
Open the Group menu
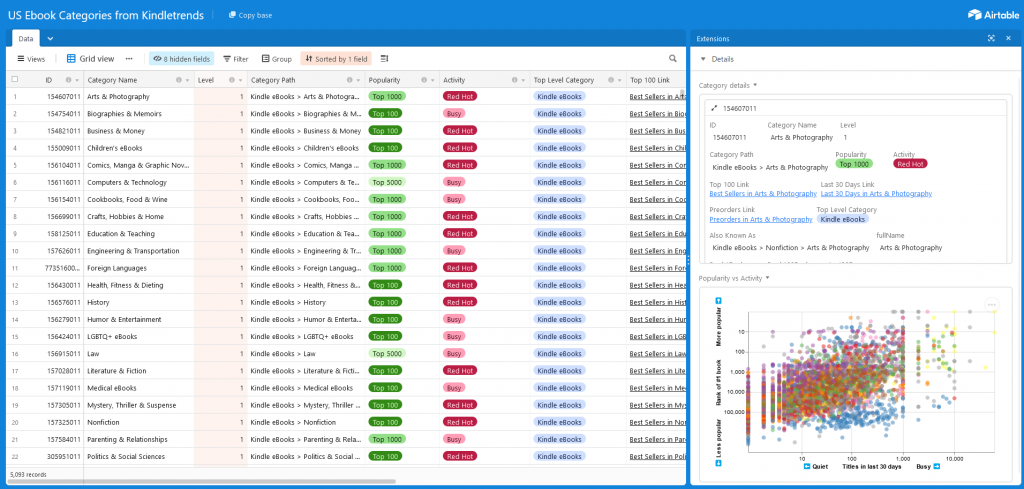276,59
